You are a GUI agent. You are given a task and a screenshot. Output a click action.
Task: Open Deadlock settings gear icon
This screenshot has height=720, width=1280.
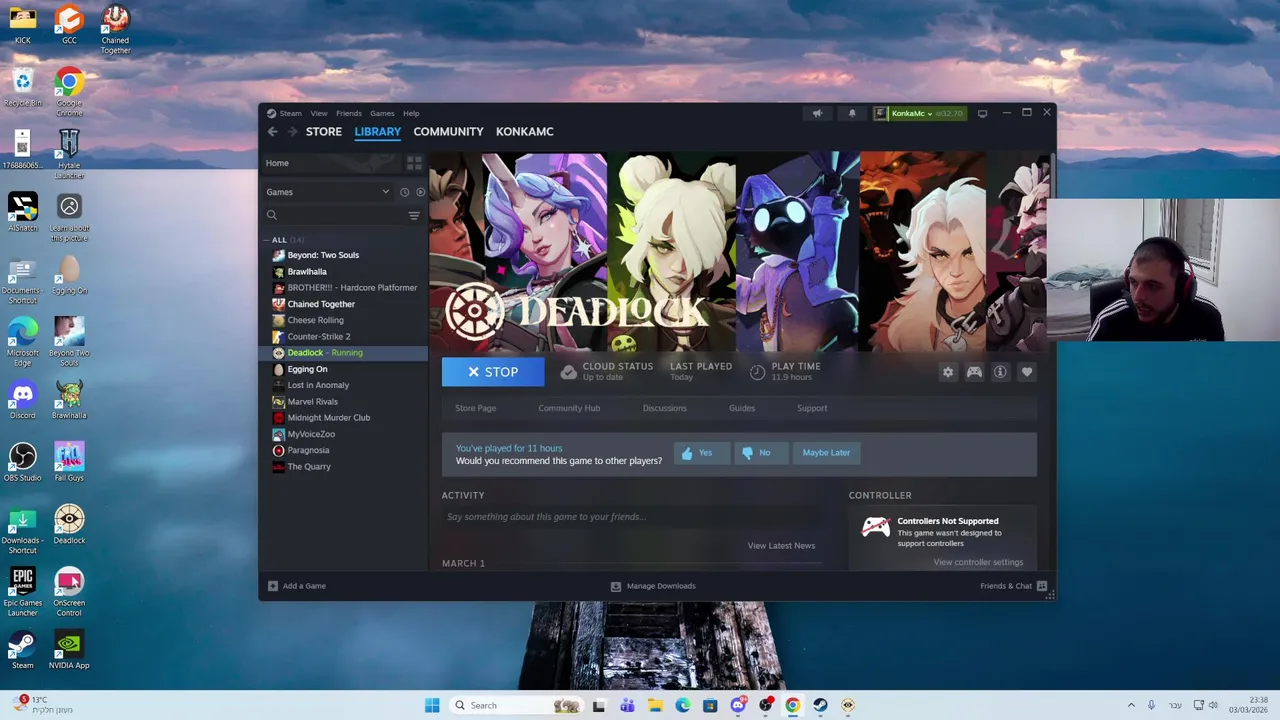coord(948,372)
